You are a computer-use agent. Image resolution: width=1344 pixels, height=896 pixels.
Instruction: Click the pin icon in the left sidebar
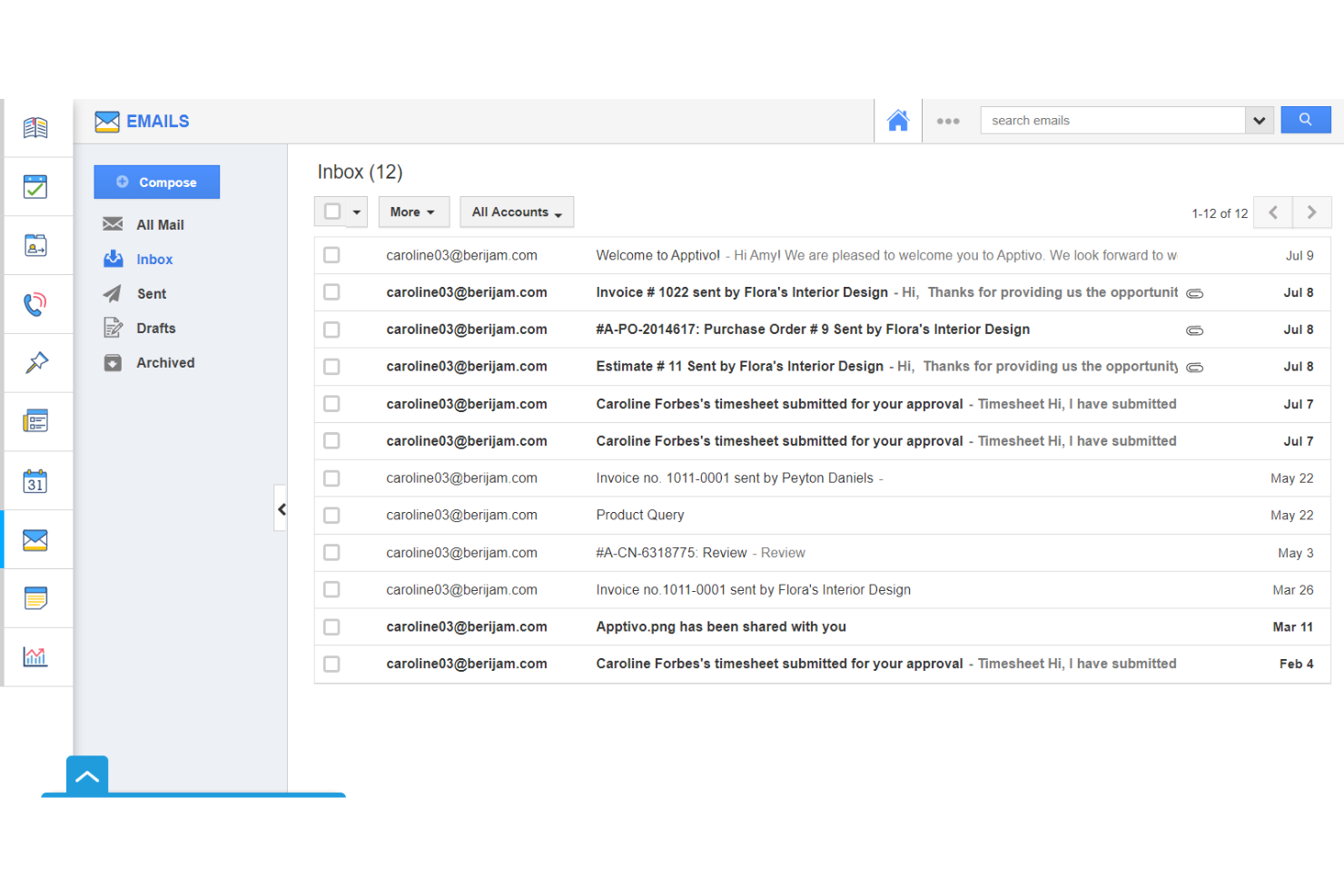point(36,362)
